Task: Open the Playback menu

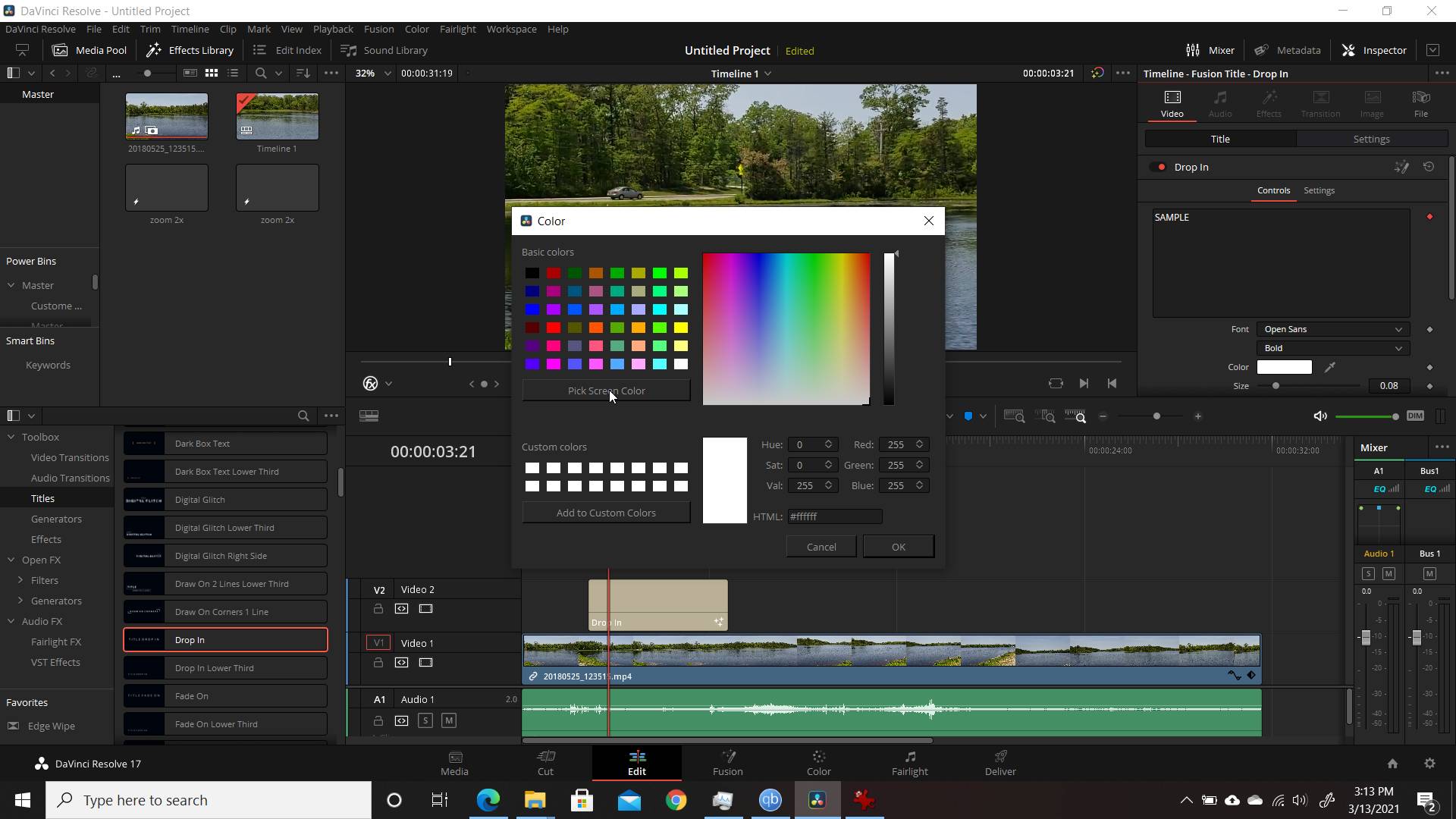Action: (333, 29)
